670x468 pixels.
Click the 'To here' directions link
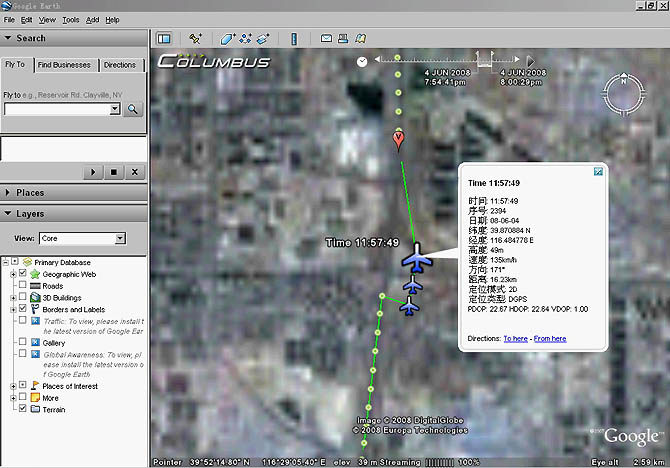click(515, 338)
